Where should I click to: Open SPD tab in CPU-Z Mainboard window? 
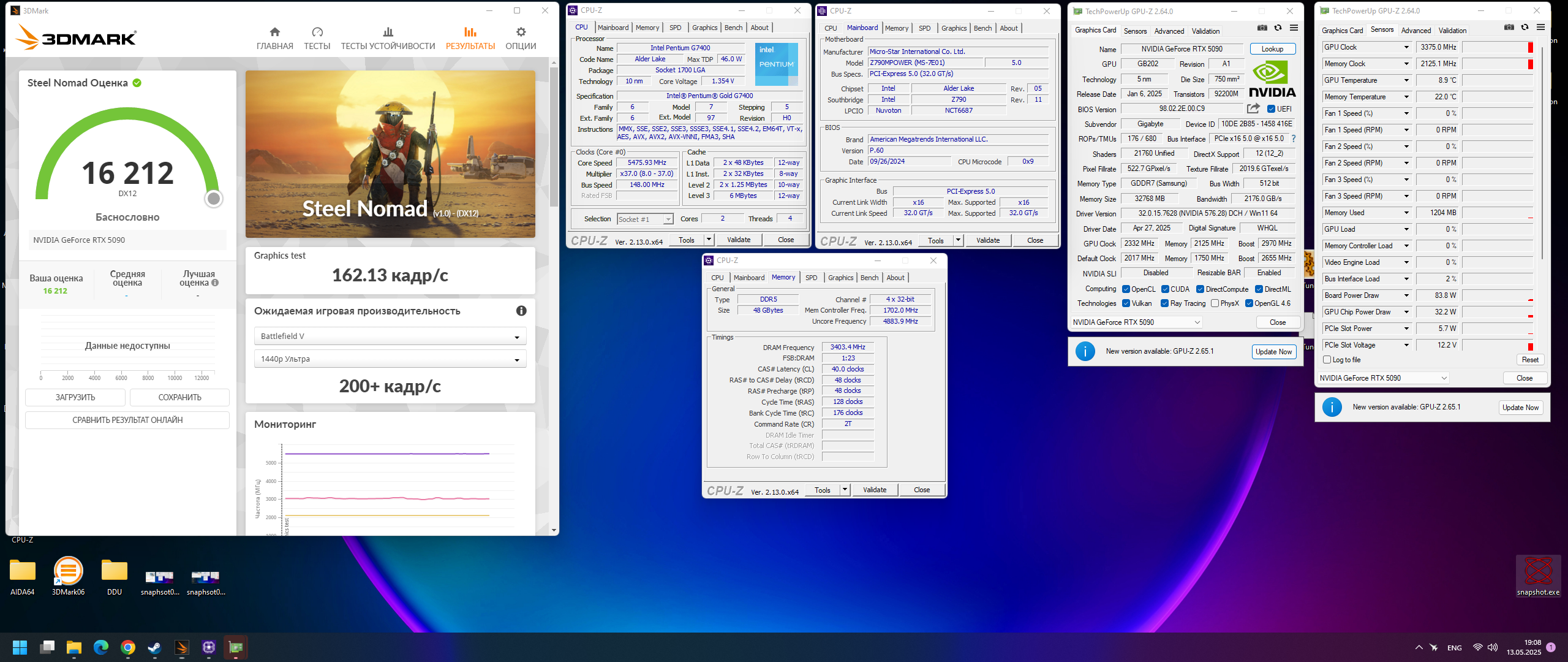[x=924, y=28]
